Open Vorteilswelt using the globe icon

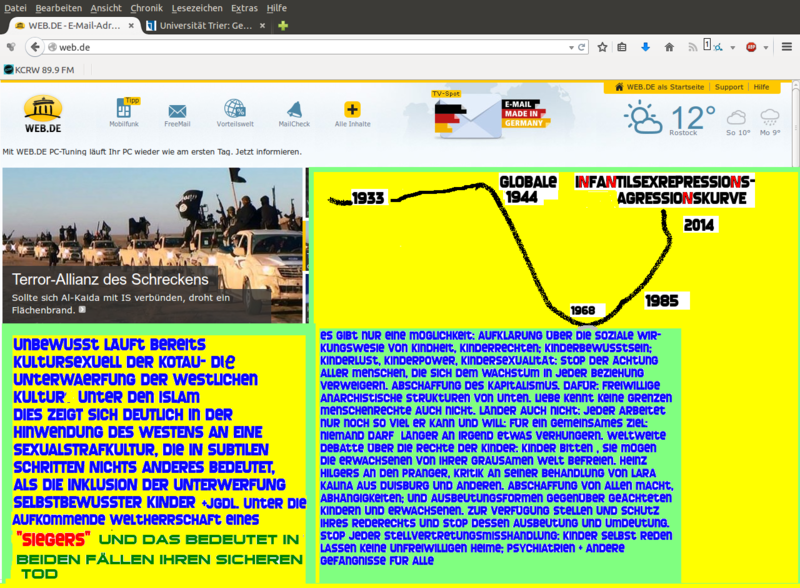[234, 108]
